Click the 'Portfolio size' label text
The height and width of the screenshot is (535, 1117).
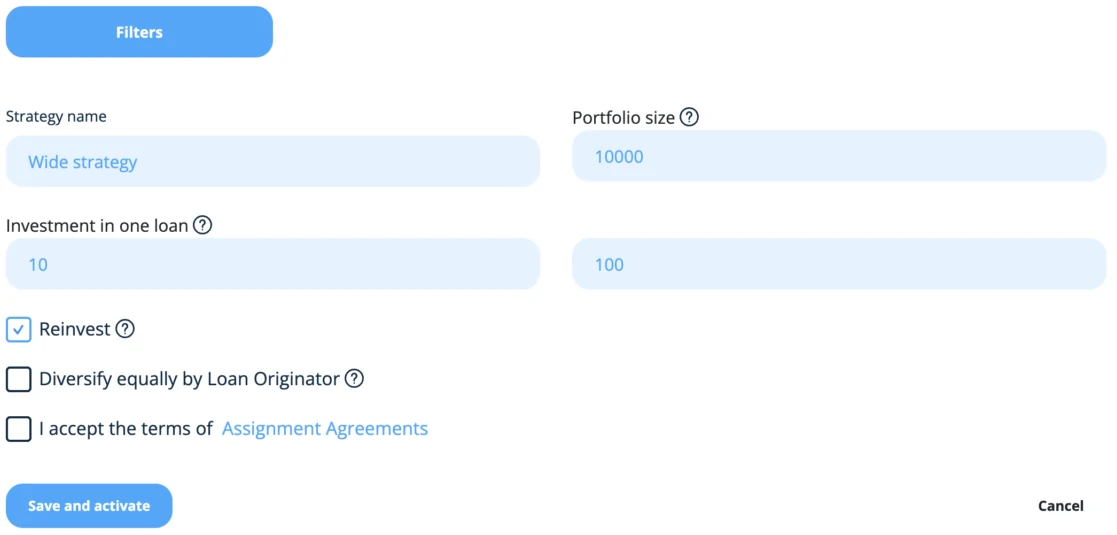pyautogui.click(x=623, y=118)
